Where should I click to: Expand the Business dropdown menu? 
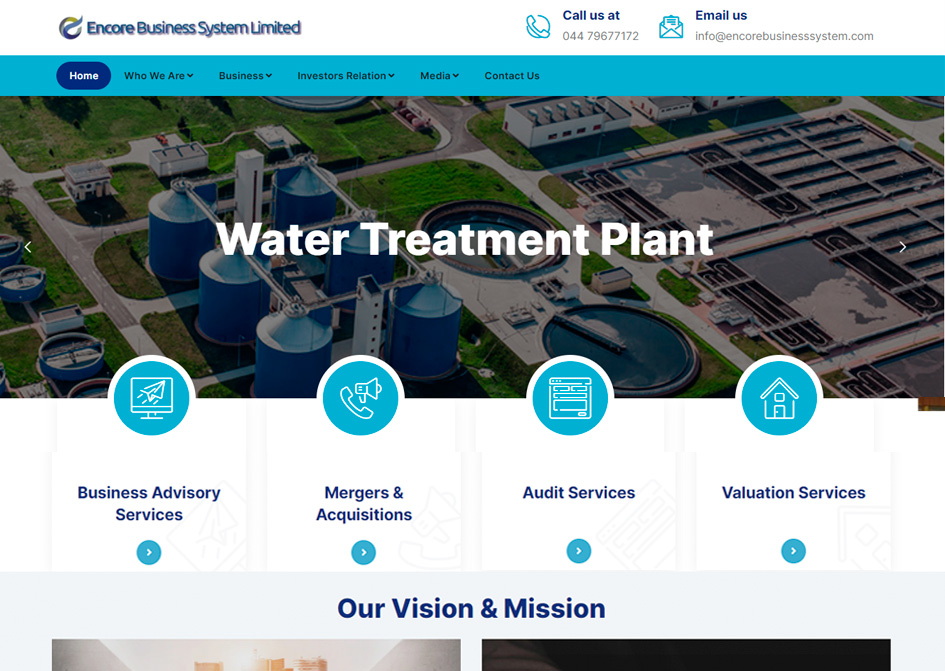click(x=245, y=76)
